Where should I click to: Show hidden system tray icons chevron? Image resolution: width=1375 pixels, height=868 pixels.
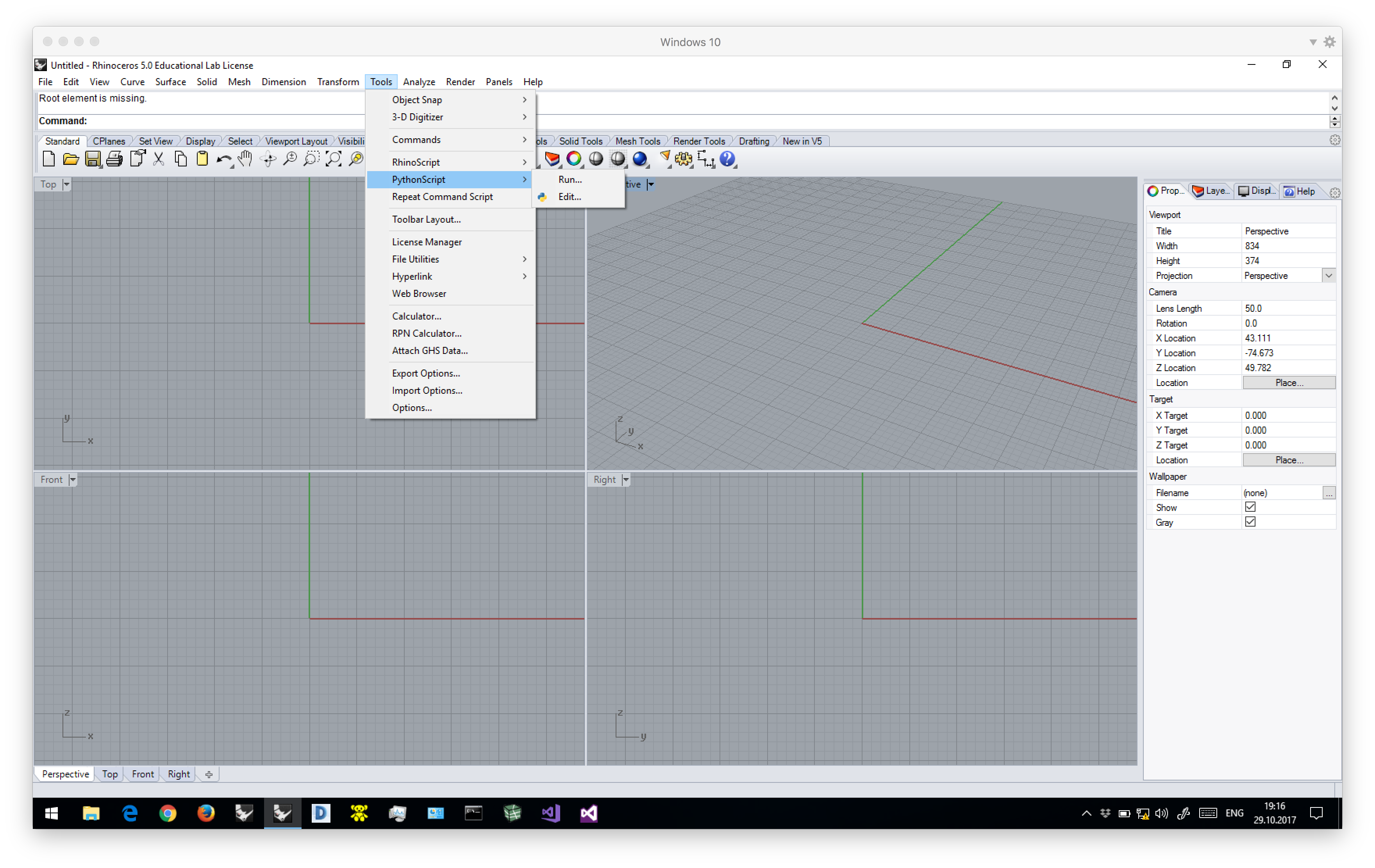pyautogui.click(x=1086, y=813)
